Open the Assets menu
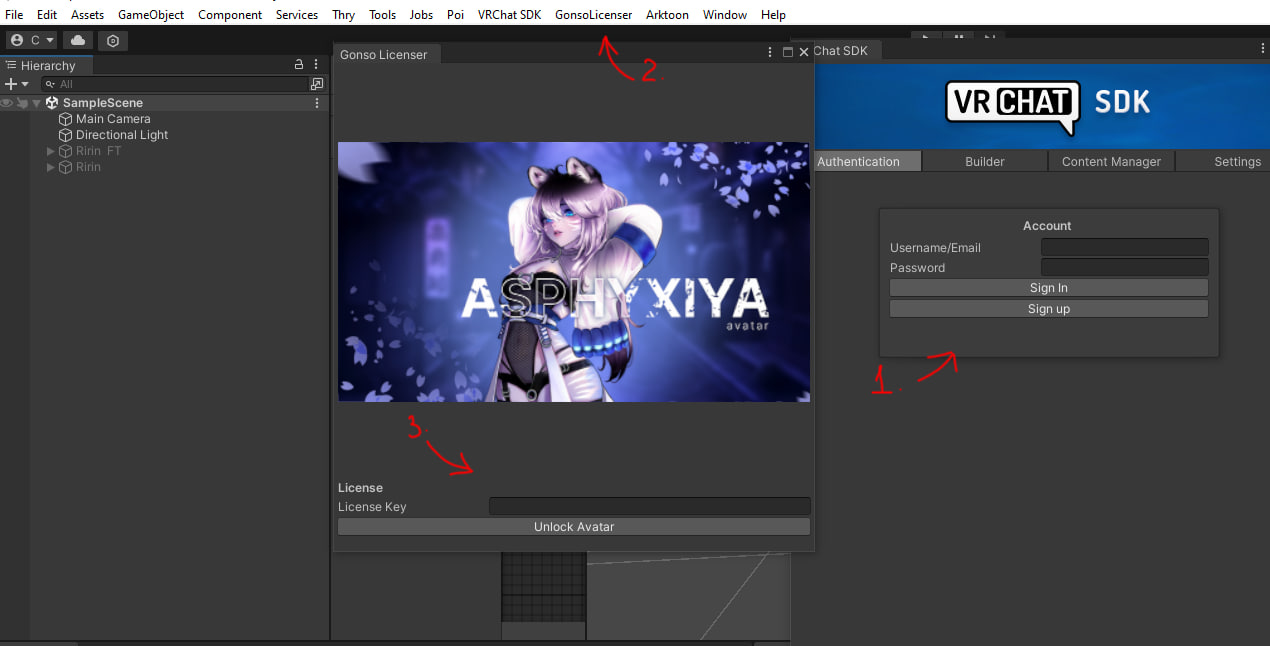The height and width of the screenshot is (646, 1270). (x=87, y=15)
